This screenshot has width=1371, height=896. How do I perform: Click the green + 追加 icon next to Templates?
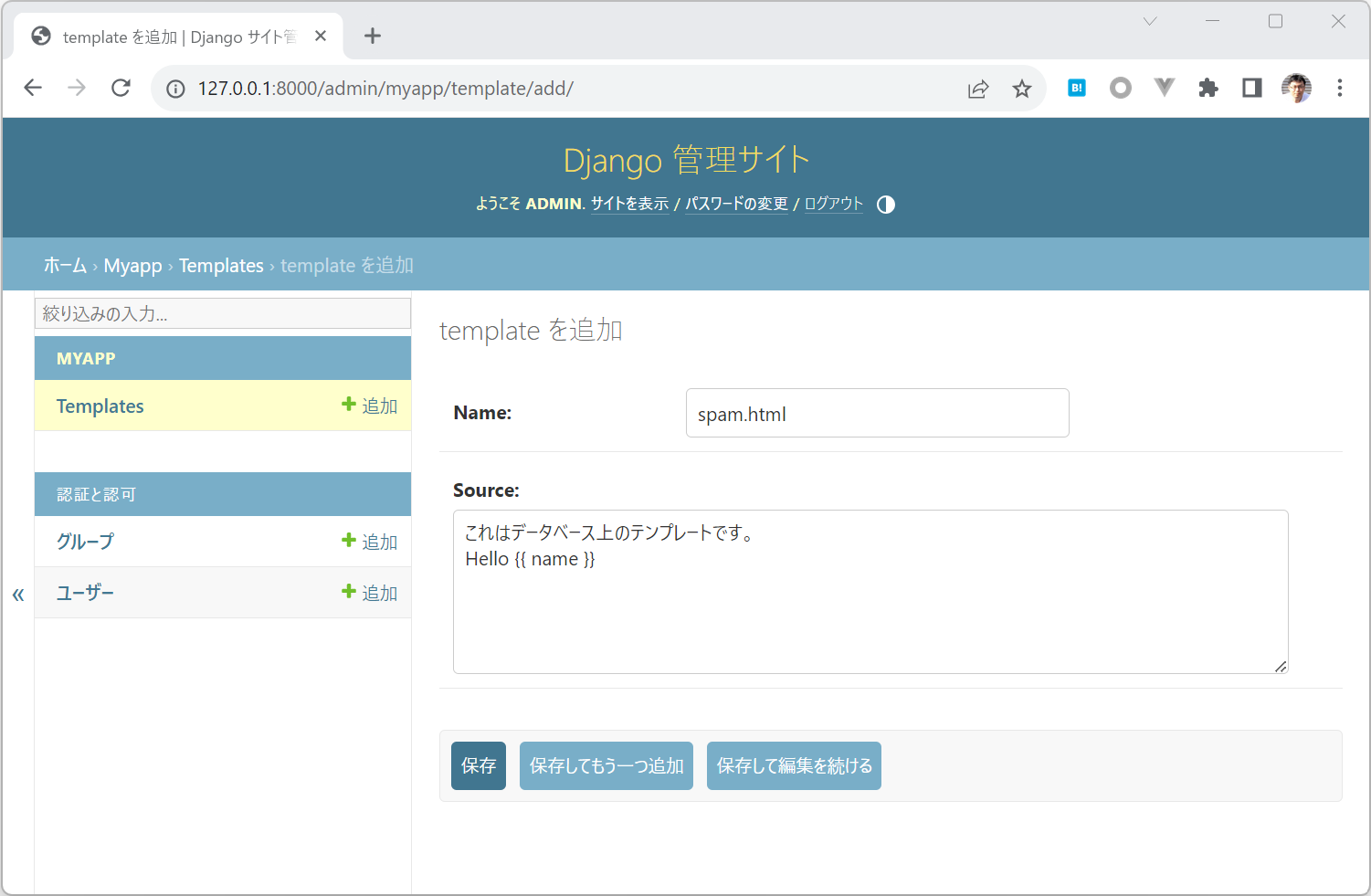370,406
